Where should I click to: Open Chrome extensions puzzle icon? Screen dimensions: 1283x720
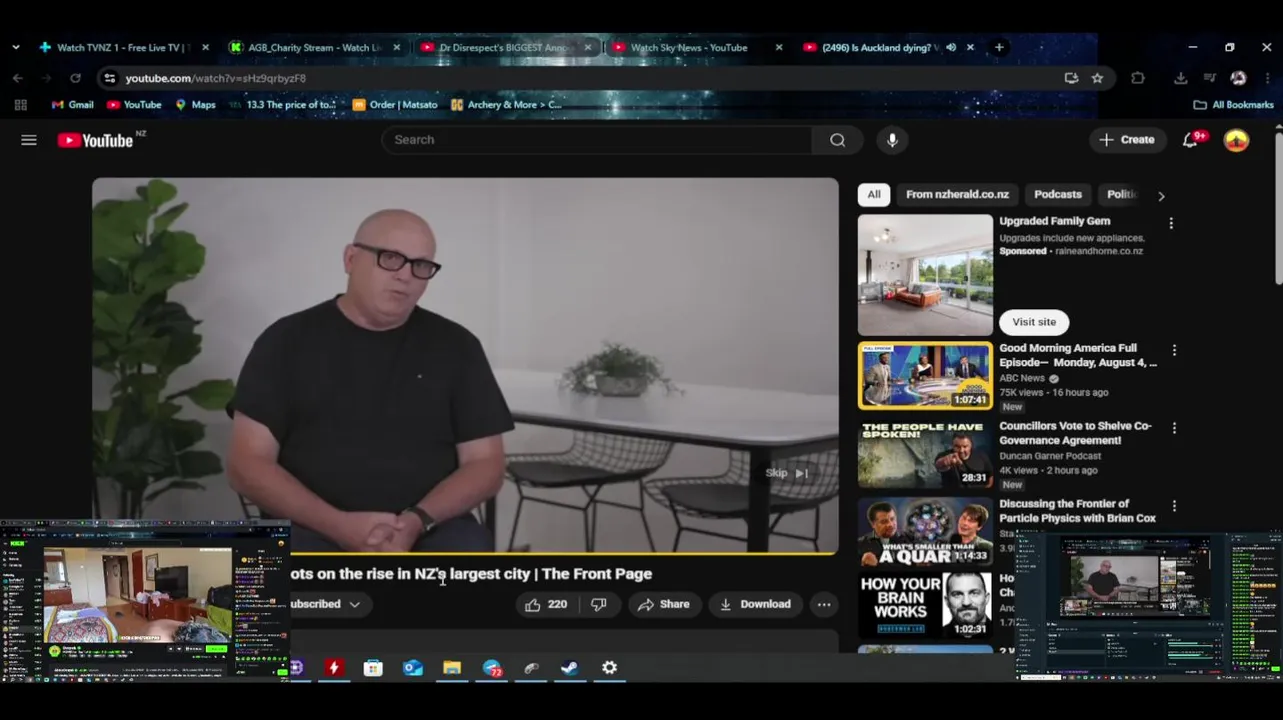(x=1138, y=78)
